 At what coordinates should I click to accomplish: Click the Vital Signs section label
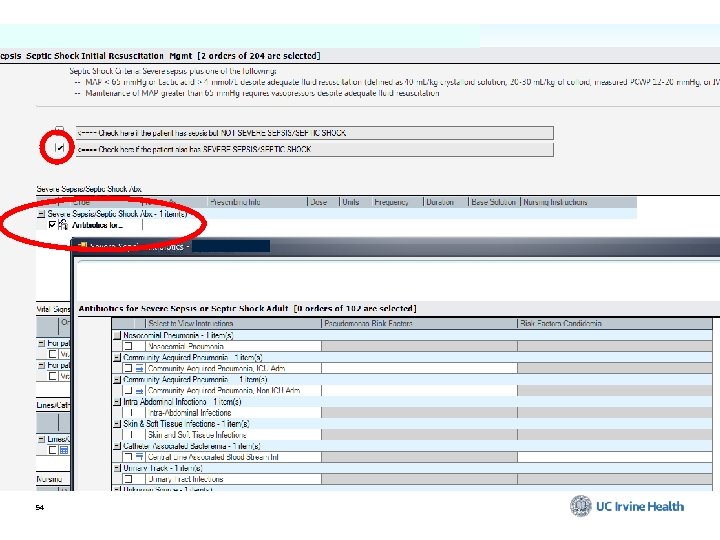tap(53, 309)
